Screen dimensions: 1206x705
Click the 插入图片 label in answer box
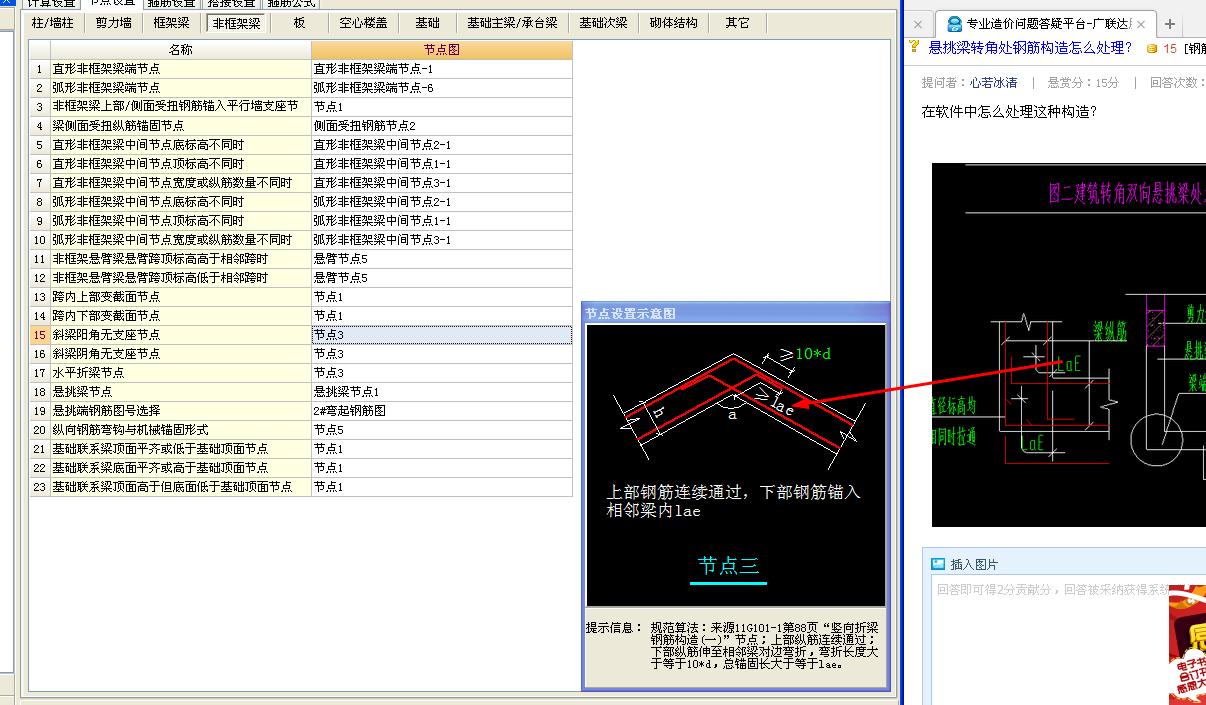coord(973,564)
